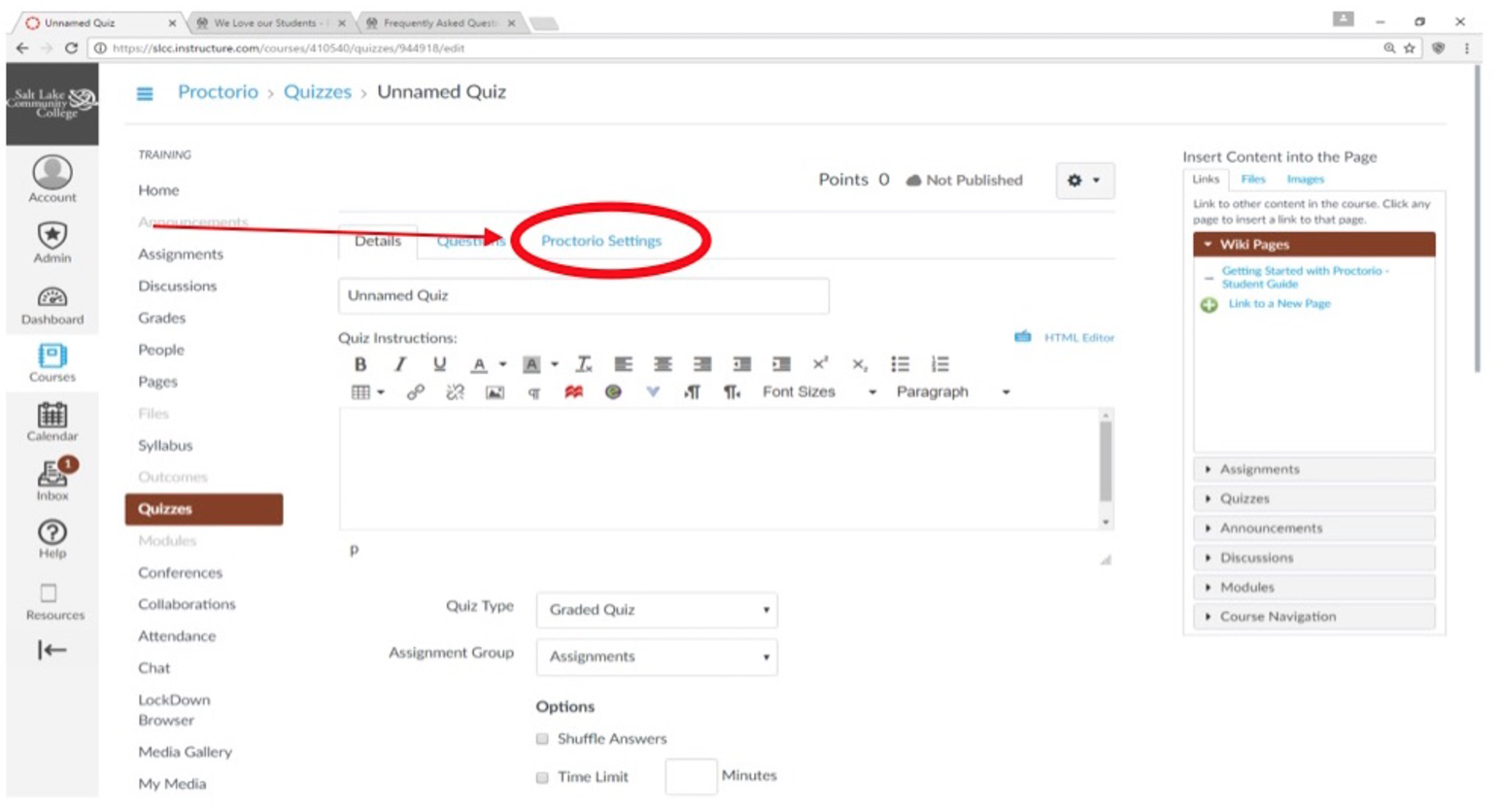The width and height of the screenshot is (1502, 812).
Task: Enable the Shuffle Answers checkbox
Action: (542, 739)
